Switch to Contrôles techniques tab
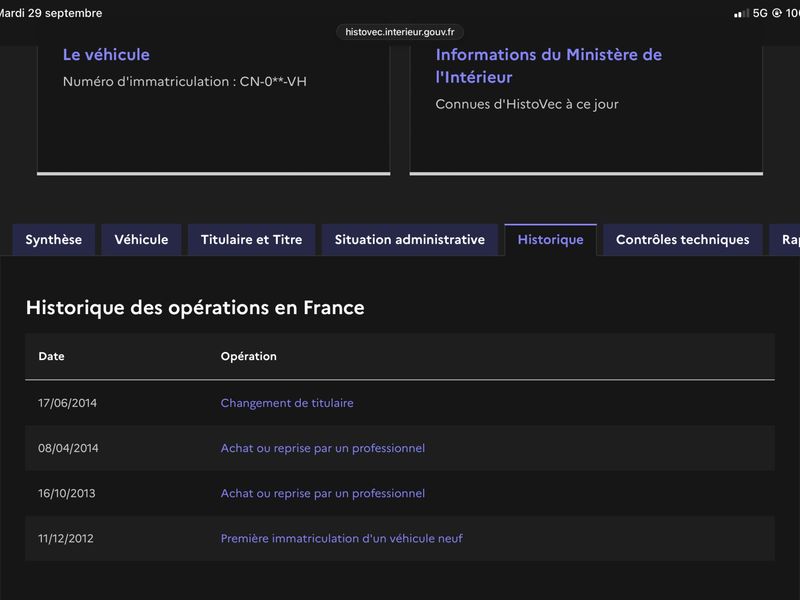The width and height of the screenshot is (800, 600). pos(683,239)
